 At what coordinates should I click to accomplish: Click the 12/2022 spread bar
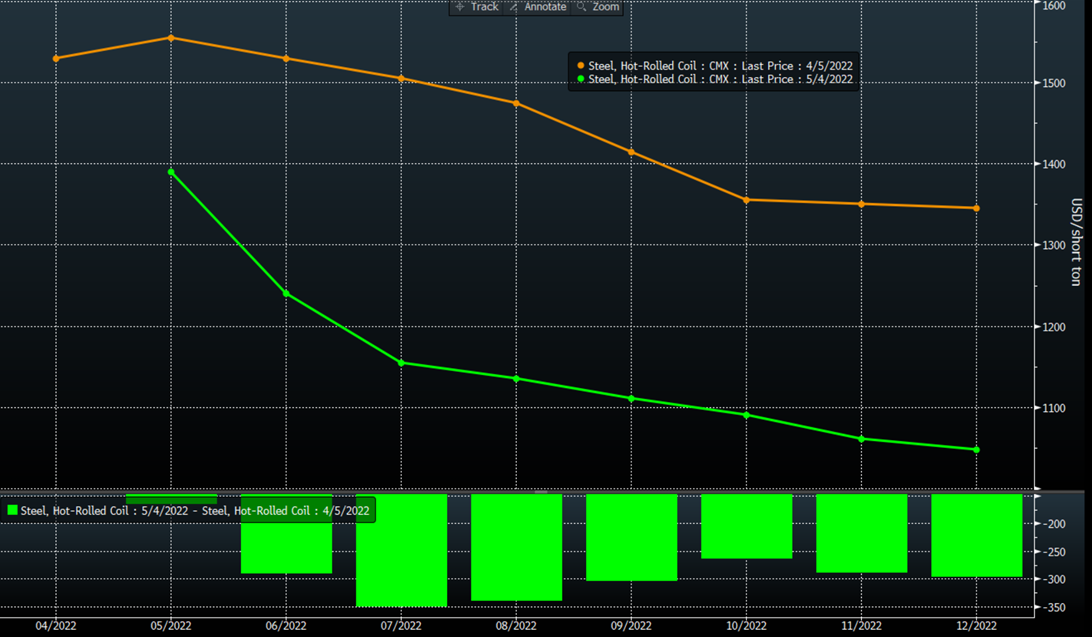pyautogui.click(x=976, y=535)
